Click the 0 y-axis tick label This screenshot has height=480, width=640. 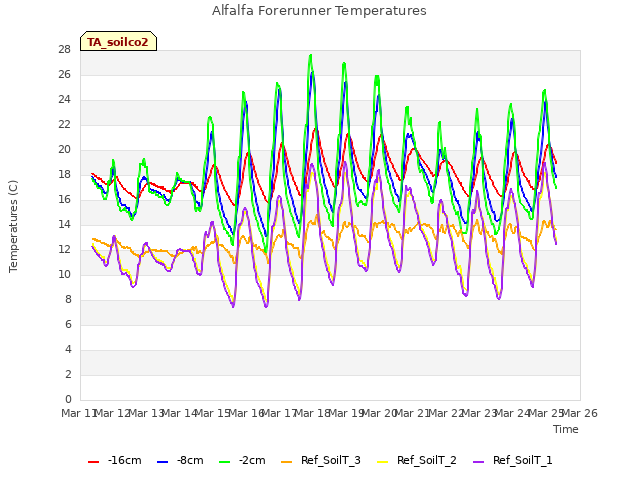pyautogui.click(x=68, y=399)
